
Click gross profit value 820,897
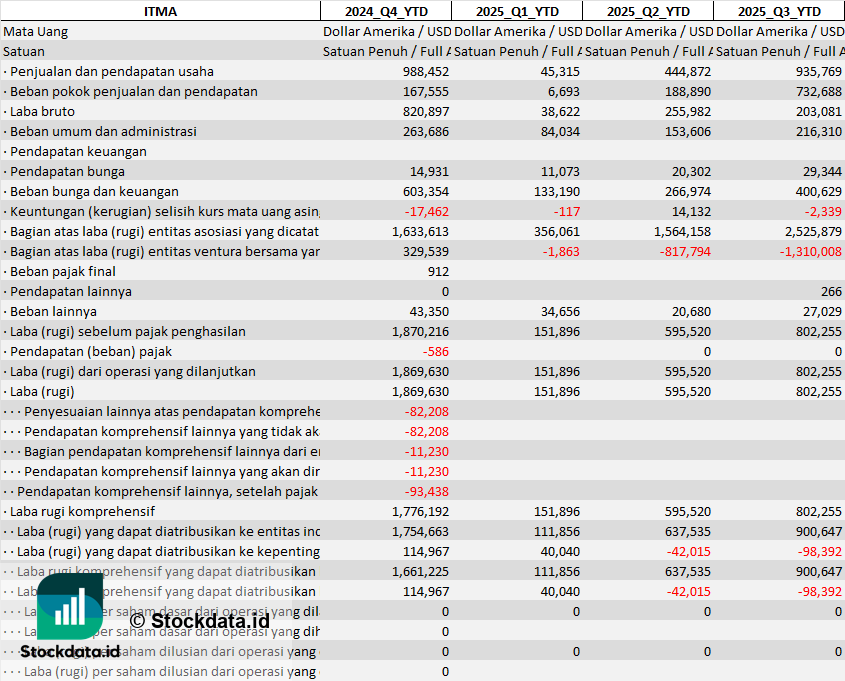pyautogui.click(x=426, y=112)
